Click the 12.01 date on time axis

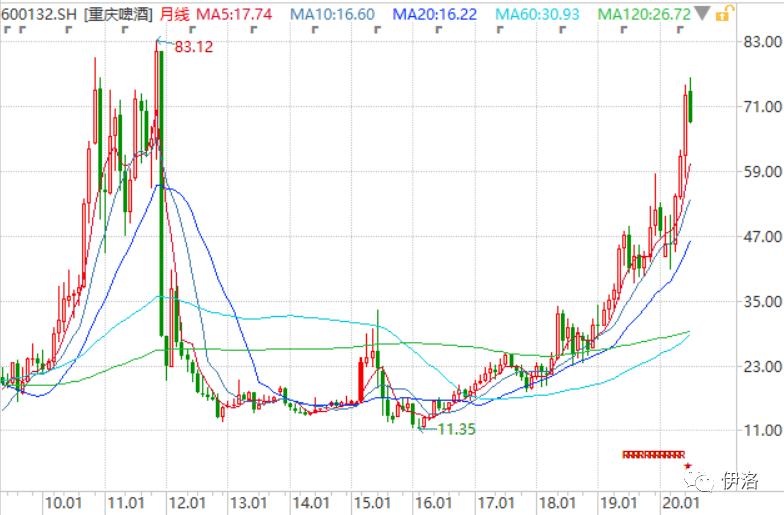[x=186, y=501]
